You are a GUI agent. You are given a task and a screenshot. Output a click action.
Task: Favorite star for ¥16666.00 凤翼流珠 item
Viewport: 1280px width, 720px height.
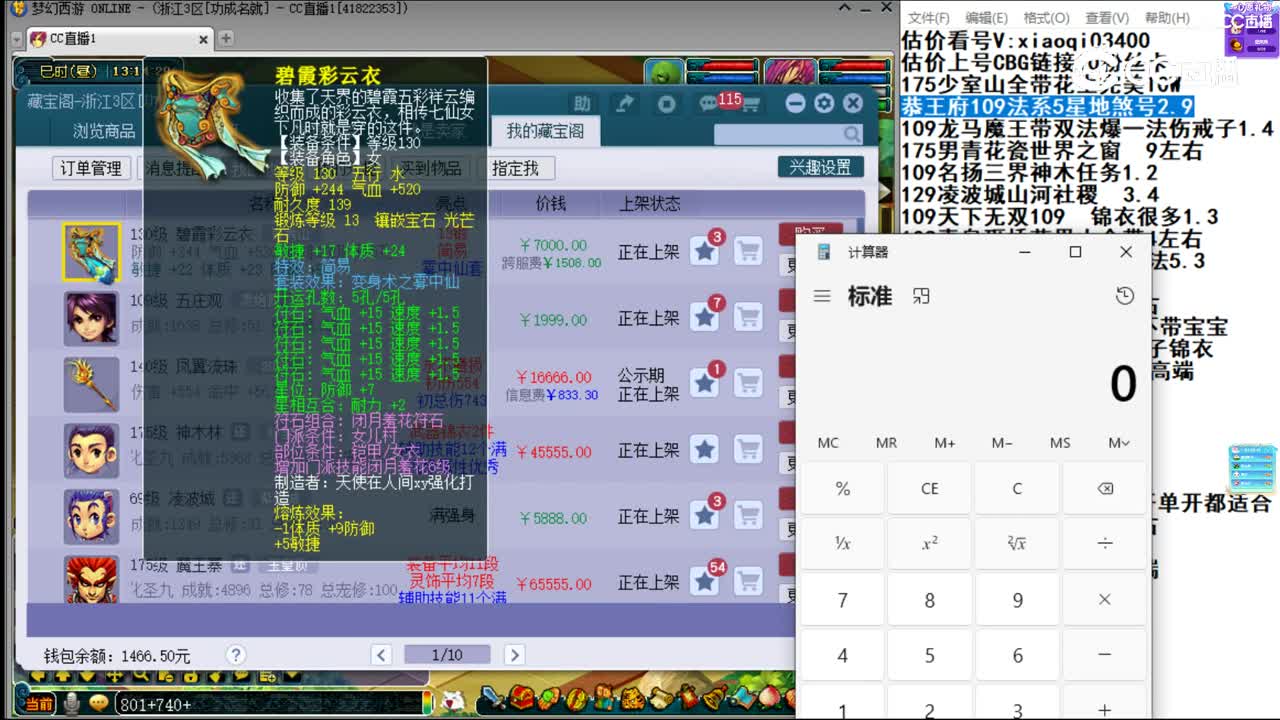pos(705,384)
